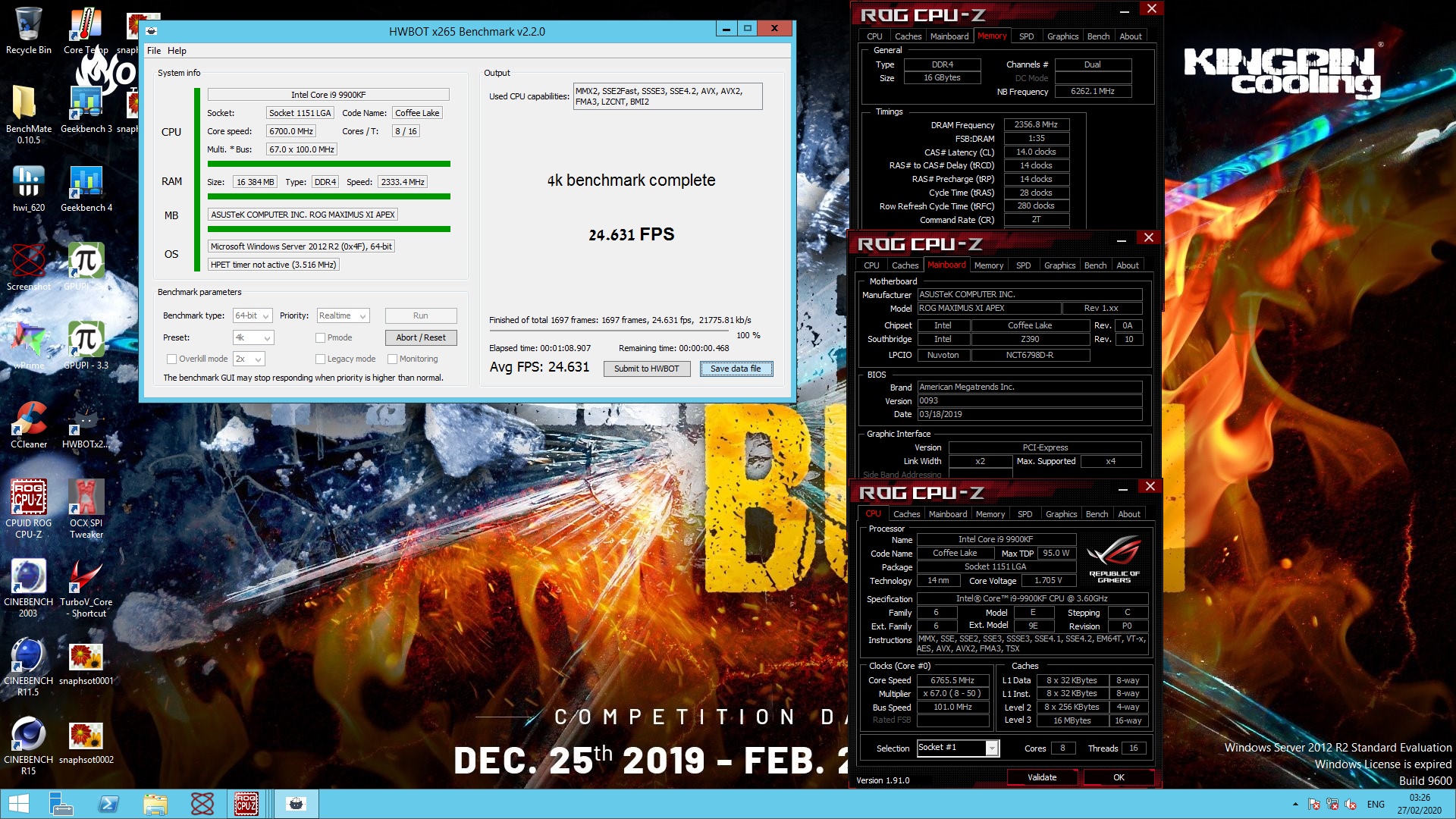Show hidden tray icons arrow

1295,804
